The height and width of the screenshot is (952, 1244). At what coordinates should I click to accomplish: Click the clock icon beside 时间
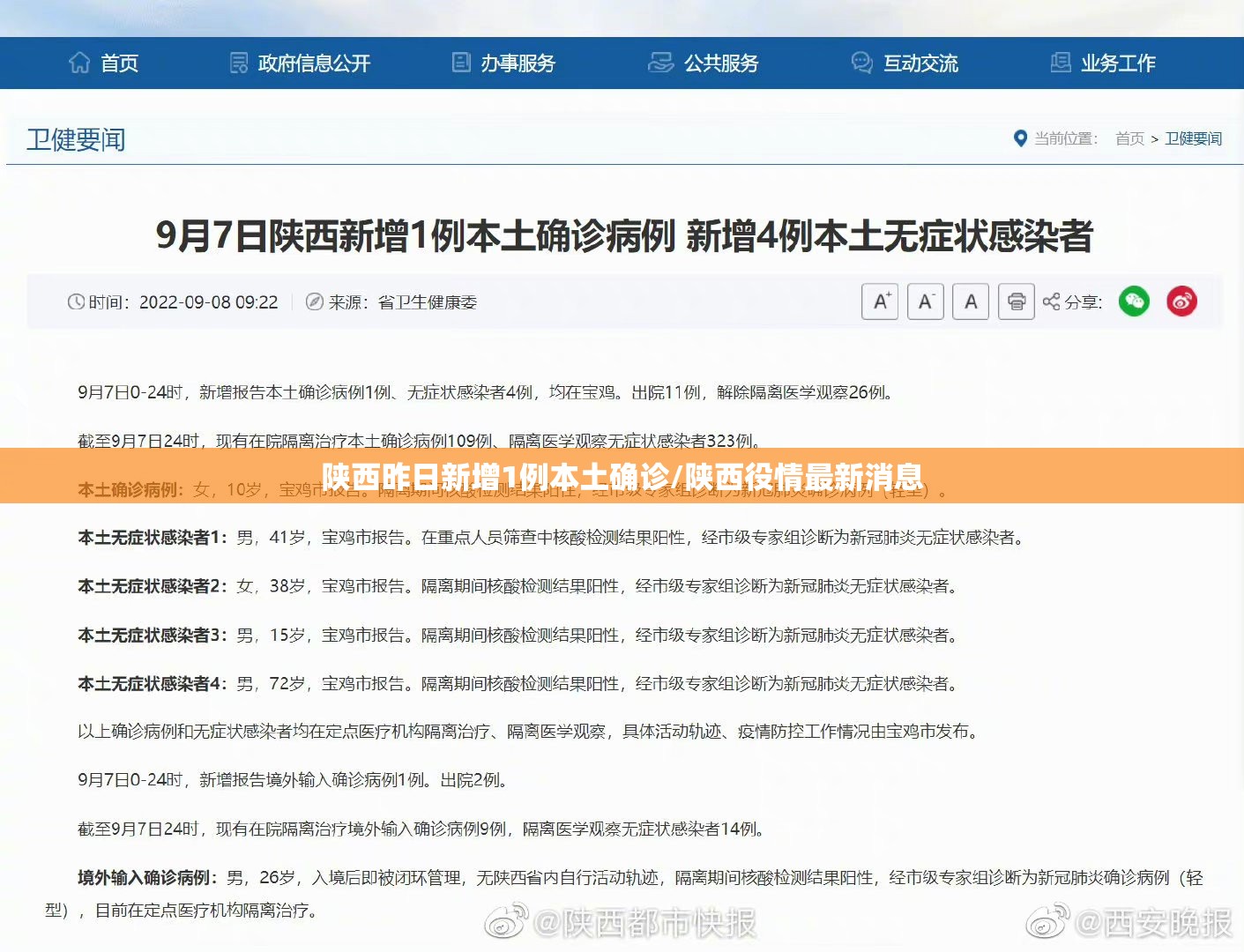point(76,302)
